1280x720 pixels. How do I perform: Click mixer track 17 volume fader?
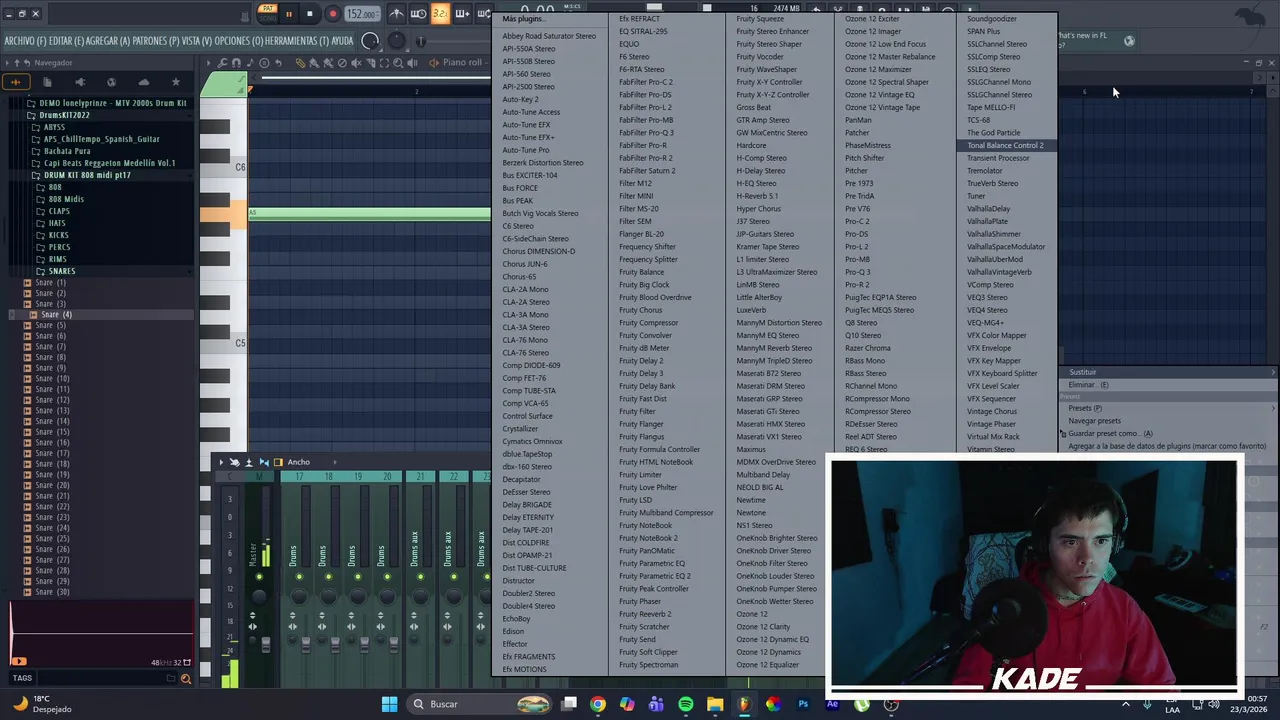click(x=306, y=646)
